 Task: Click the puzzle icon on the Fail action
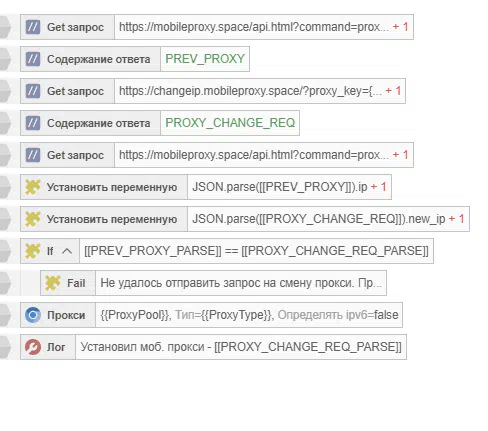click(53, 283)
